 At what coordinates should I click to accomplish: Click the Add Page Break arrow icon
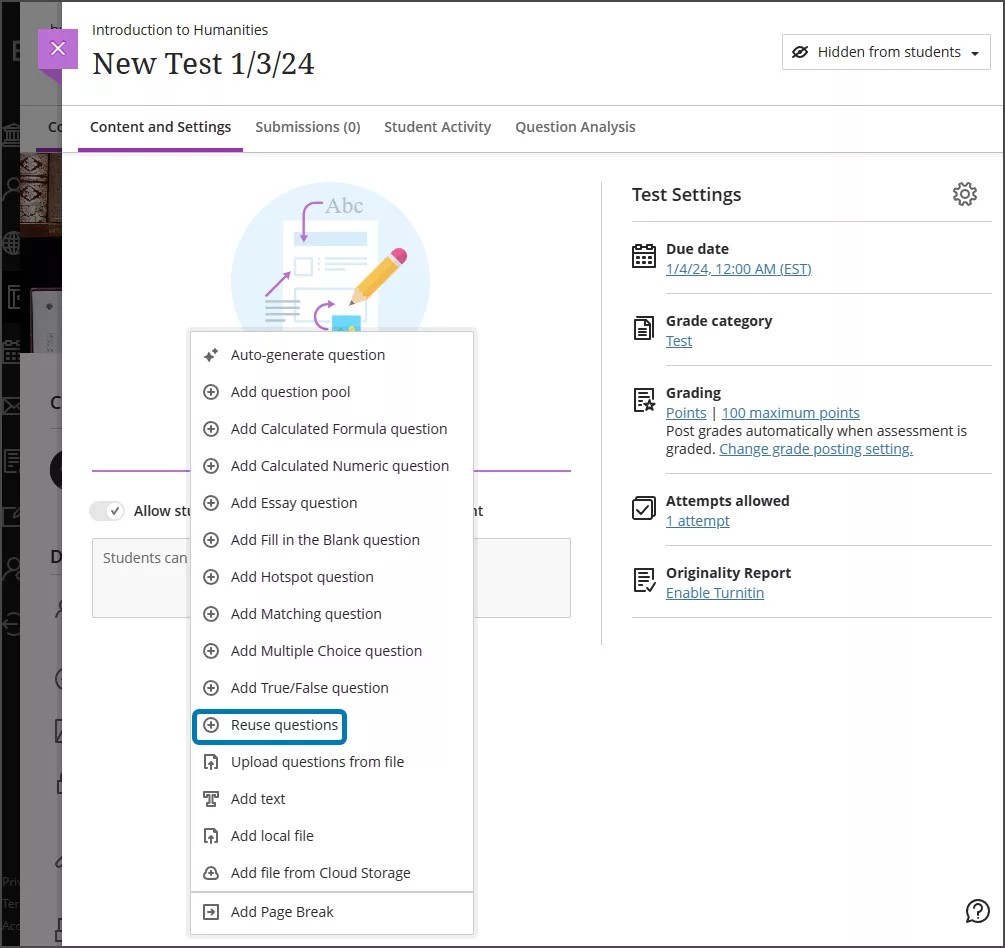[211, 911]
